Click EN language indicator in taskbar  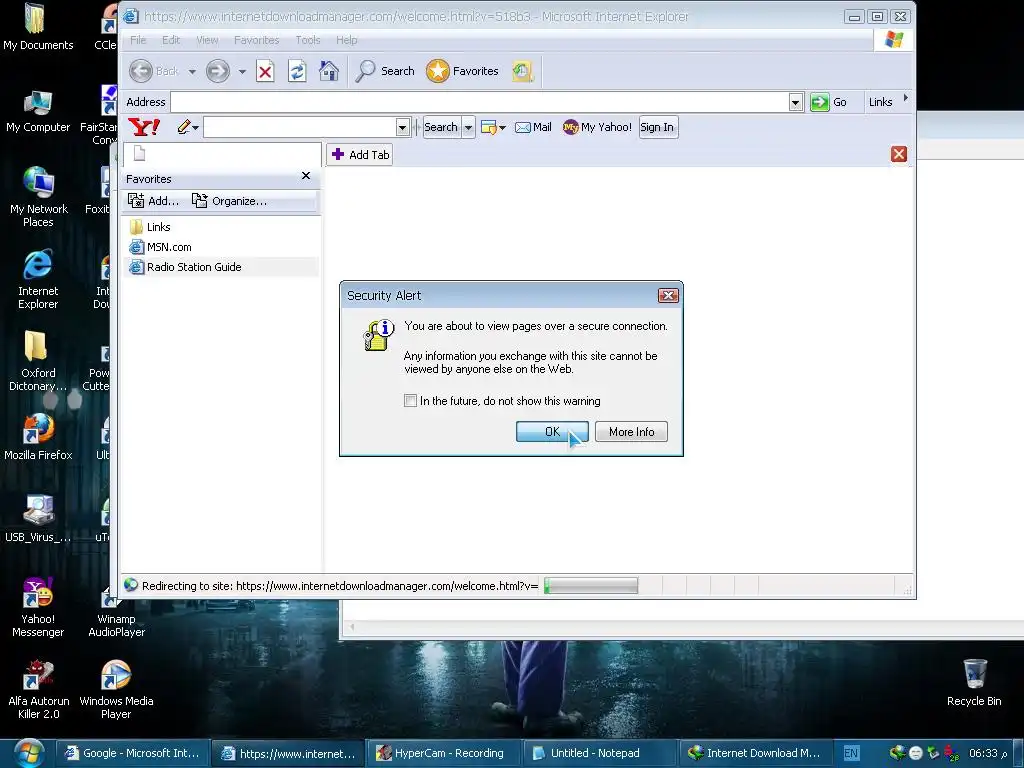tap(851, 753)
